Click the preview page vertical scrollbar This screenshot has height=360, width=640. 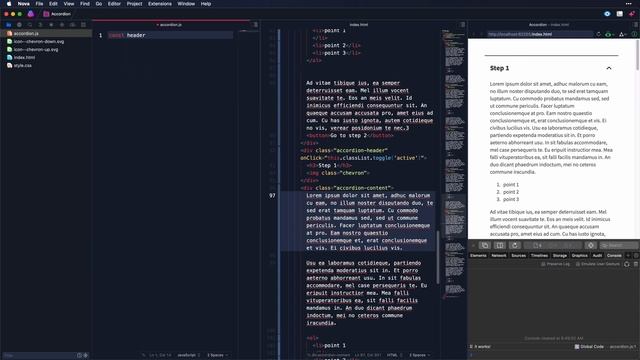tap(638, 55)
